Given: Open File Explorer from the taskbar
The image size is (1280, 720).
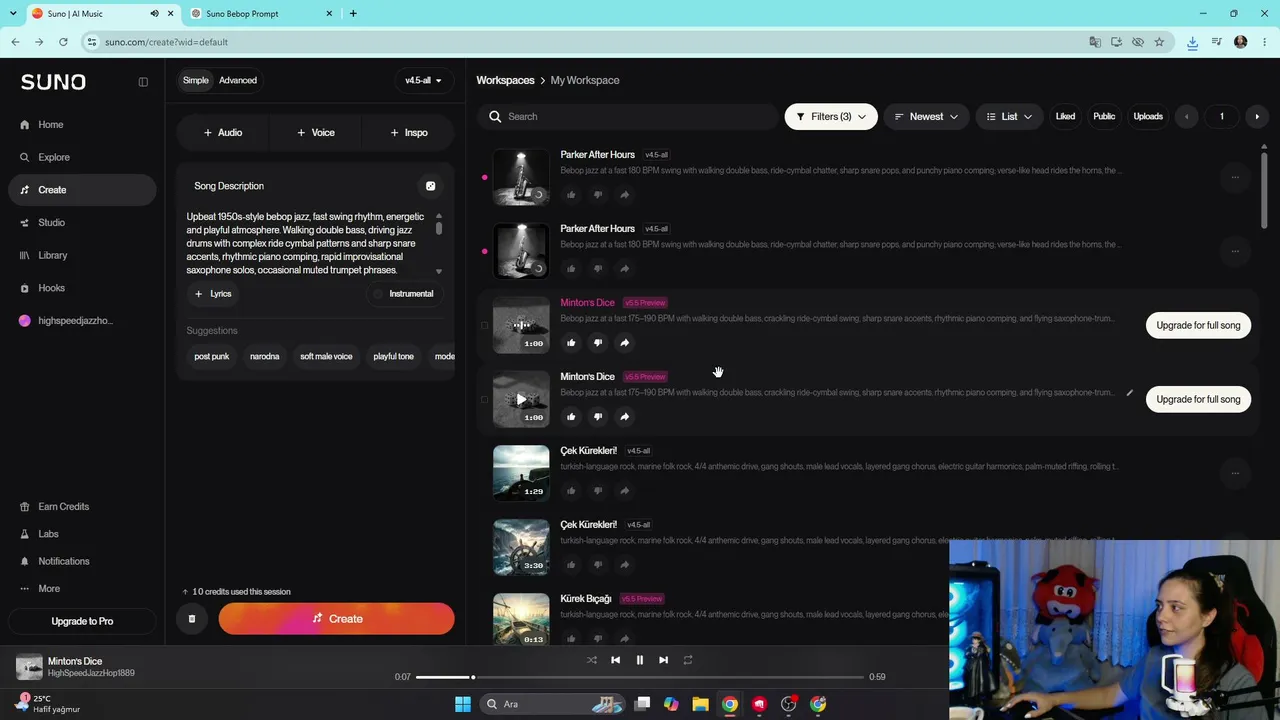Looking at the screenshot, I should [700, 704].
